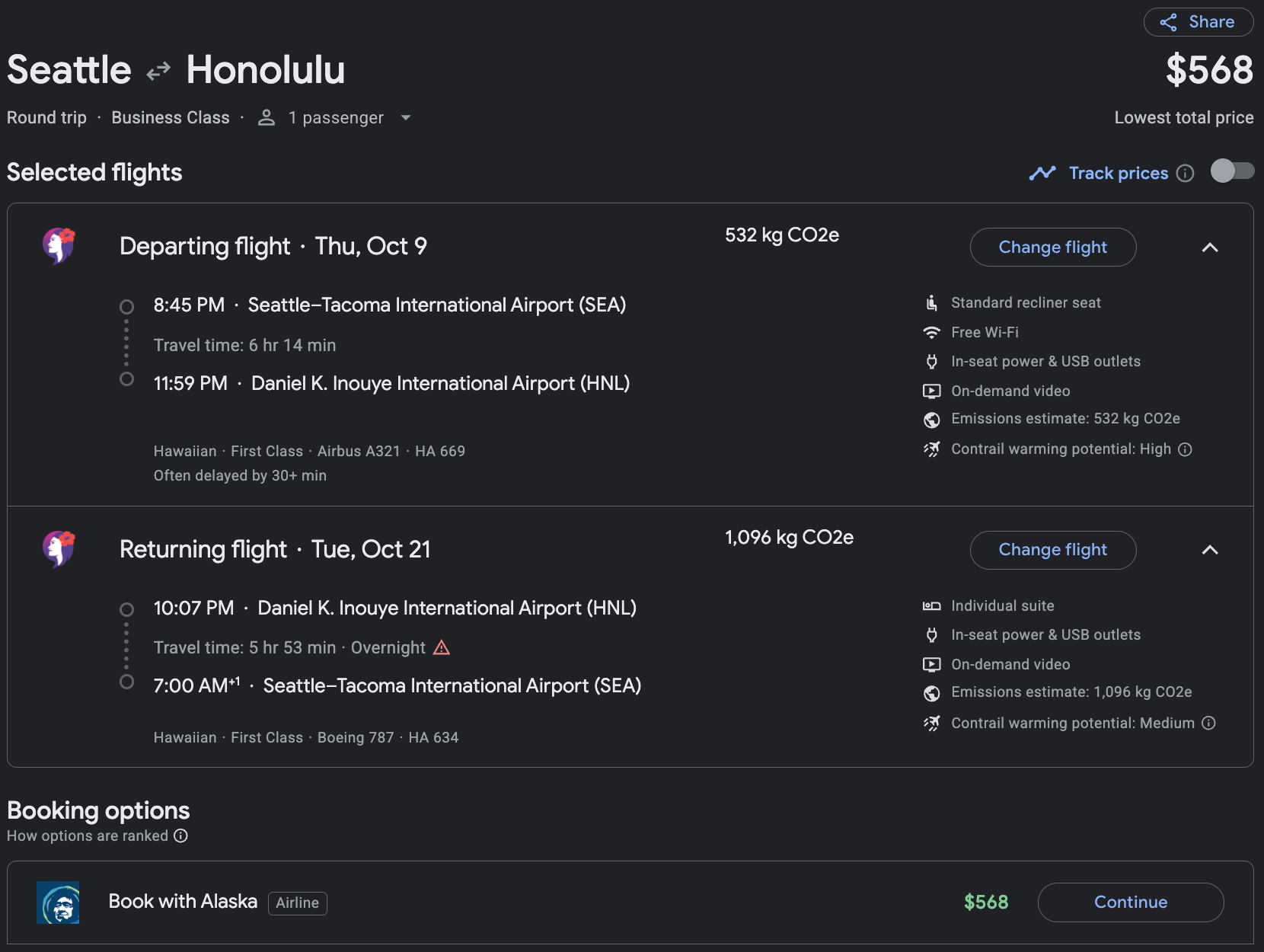Click the Alaska Airlines logo
The height and width of the screenshot is (952, 1264).
pos(58,902)
